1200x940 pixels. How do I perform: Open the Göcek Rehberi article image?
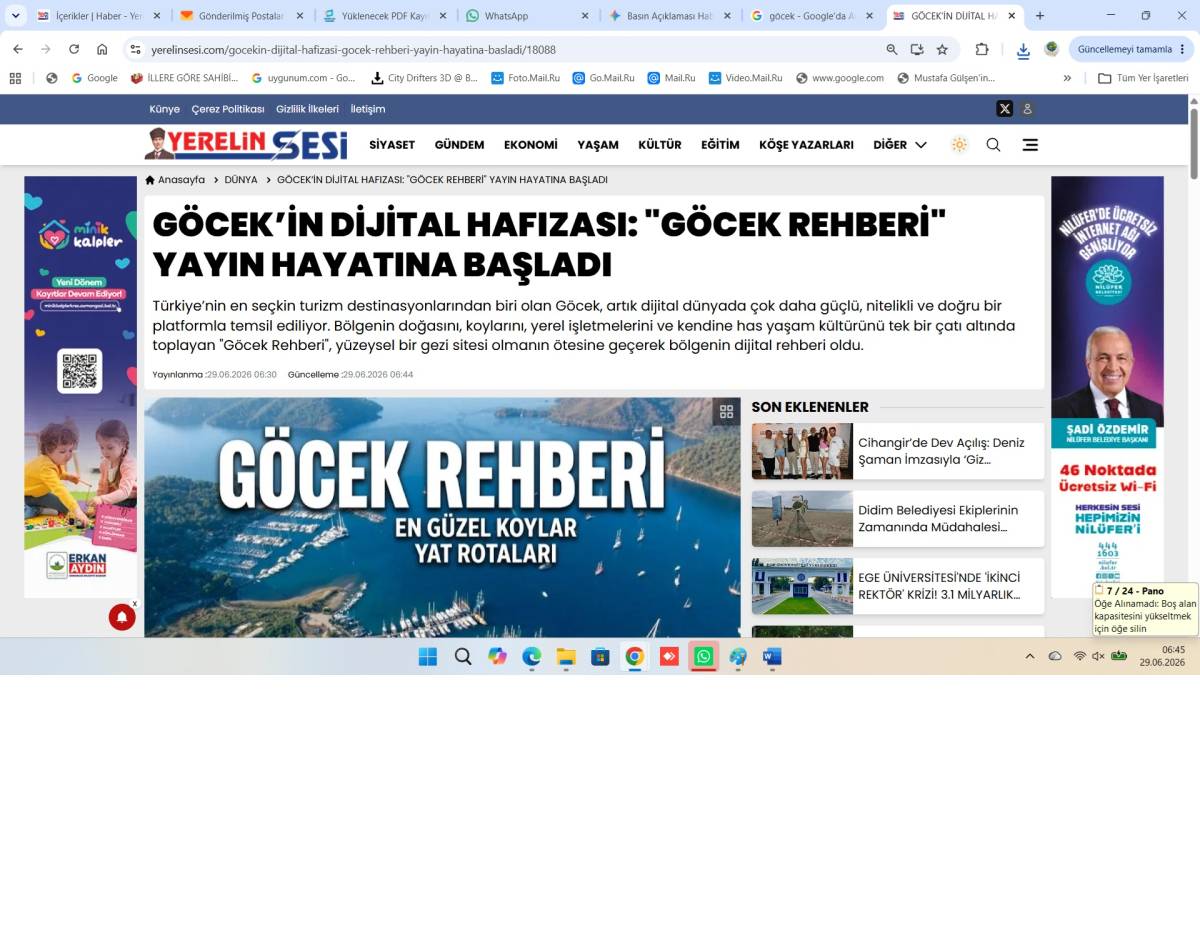point(442,517)
